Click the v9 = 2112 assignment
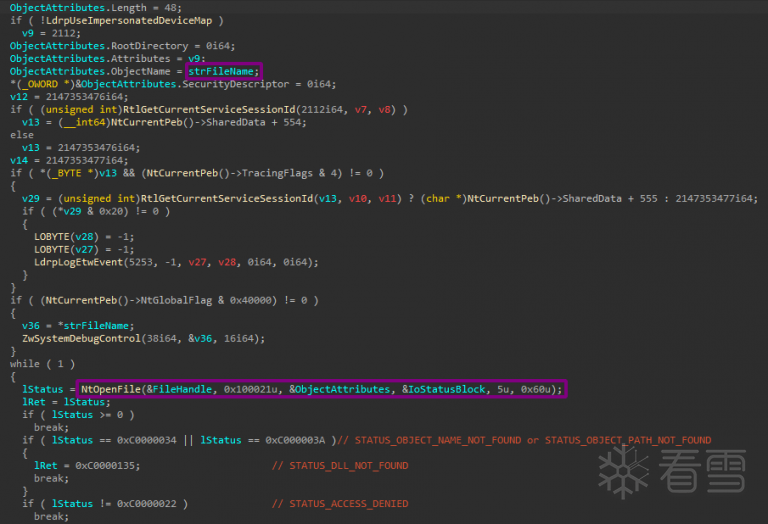The image size is (768, 524). (x=51, y=33)
